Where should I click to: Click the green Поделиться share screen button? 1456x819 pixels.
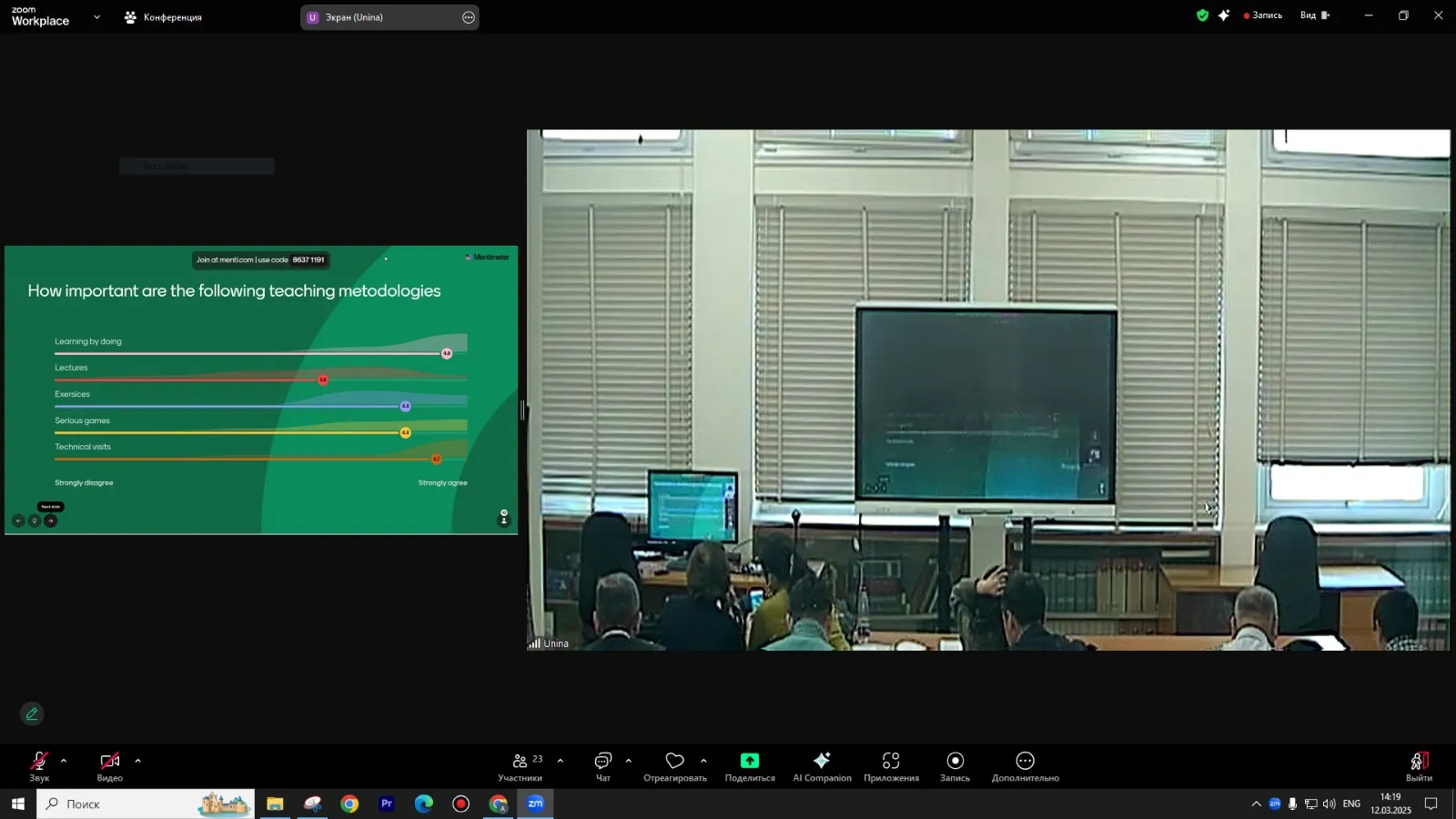click(750, 765)
